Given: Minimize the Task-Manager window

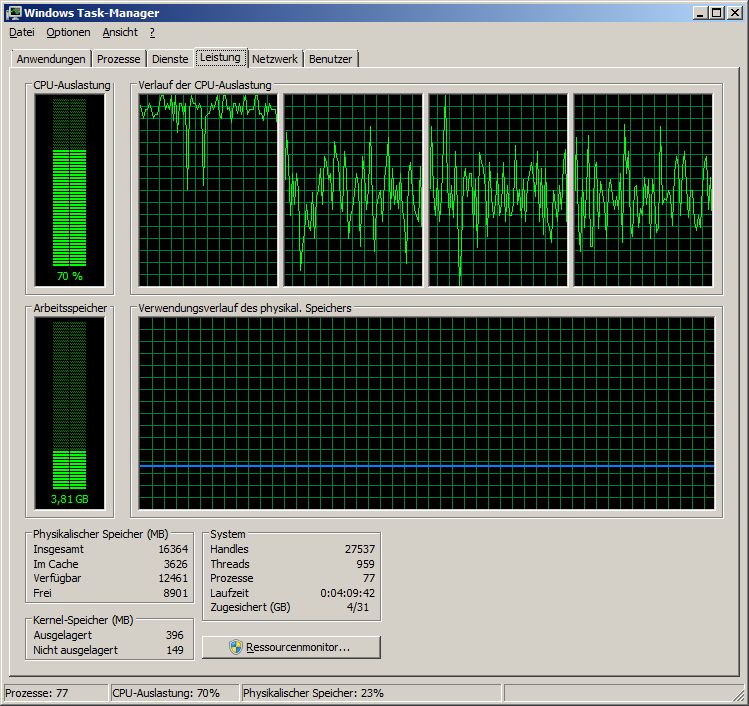Looking at the screenshot, I should [x=700, y=13].
